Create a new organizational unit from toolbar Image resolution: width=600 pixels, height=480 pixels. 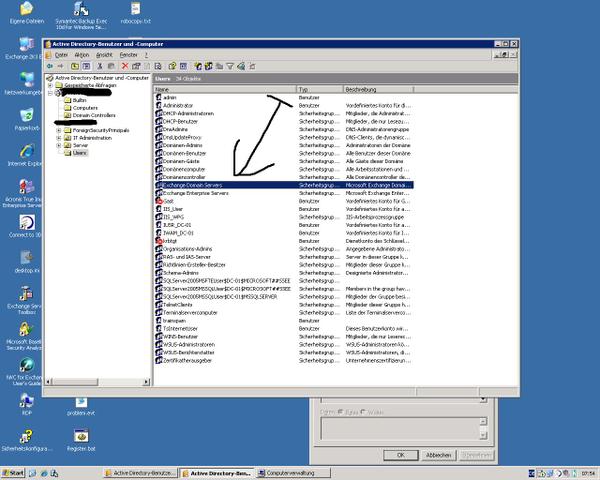(219, 66)
